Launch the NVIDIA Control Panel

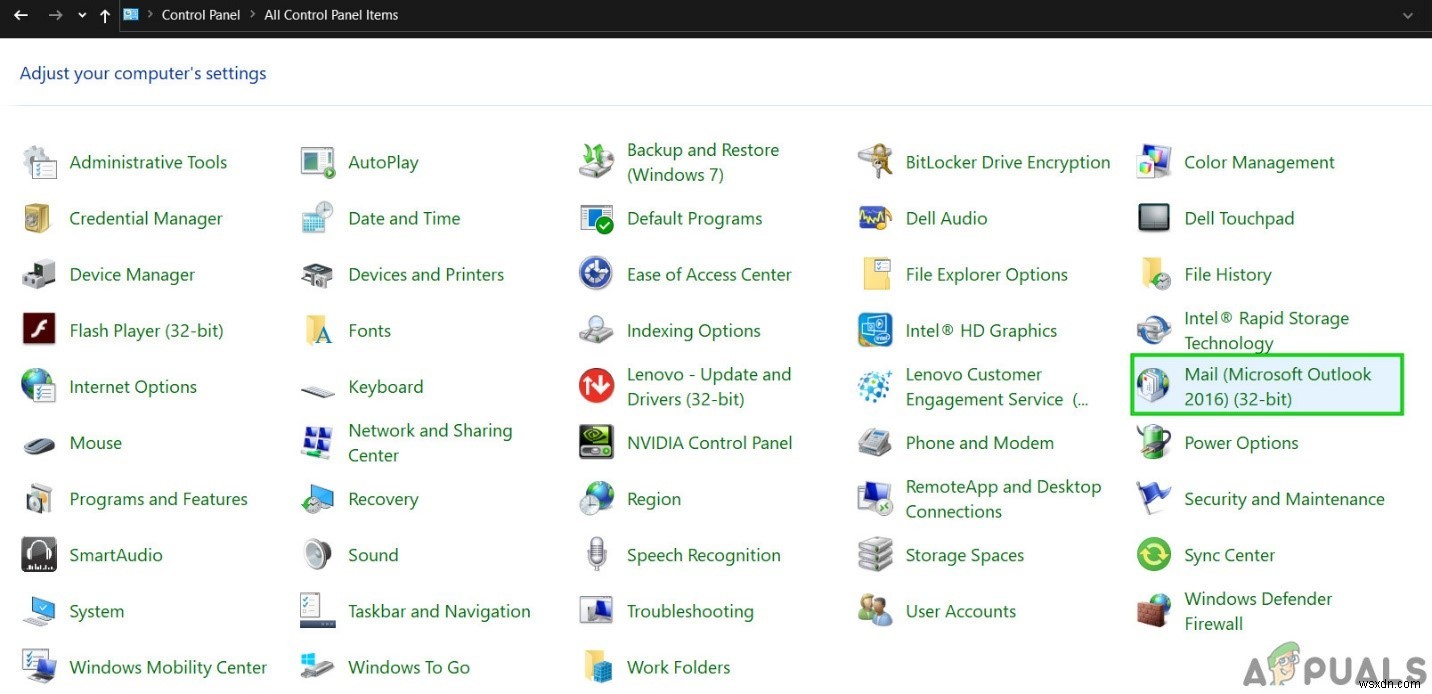709,443
